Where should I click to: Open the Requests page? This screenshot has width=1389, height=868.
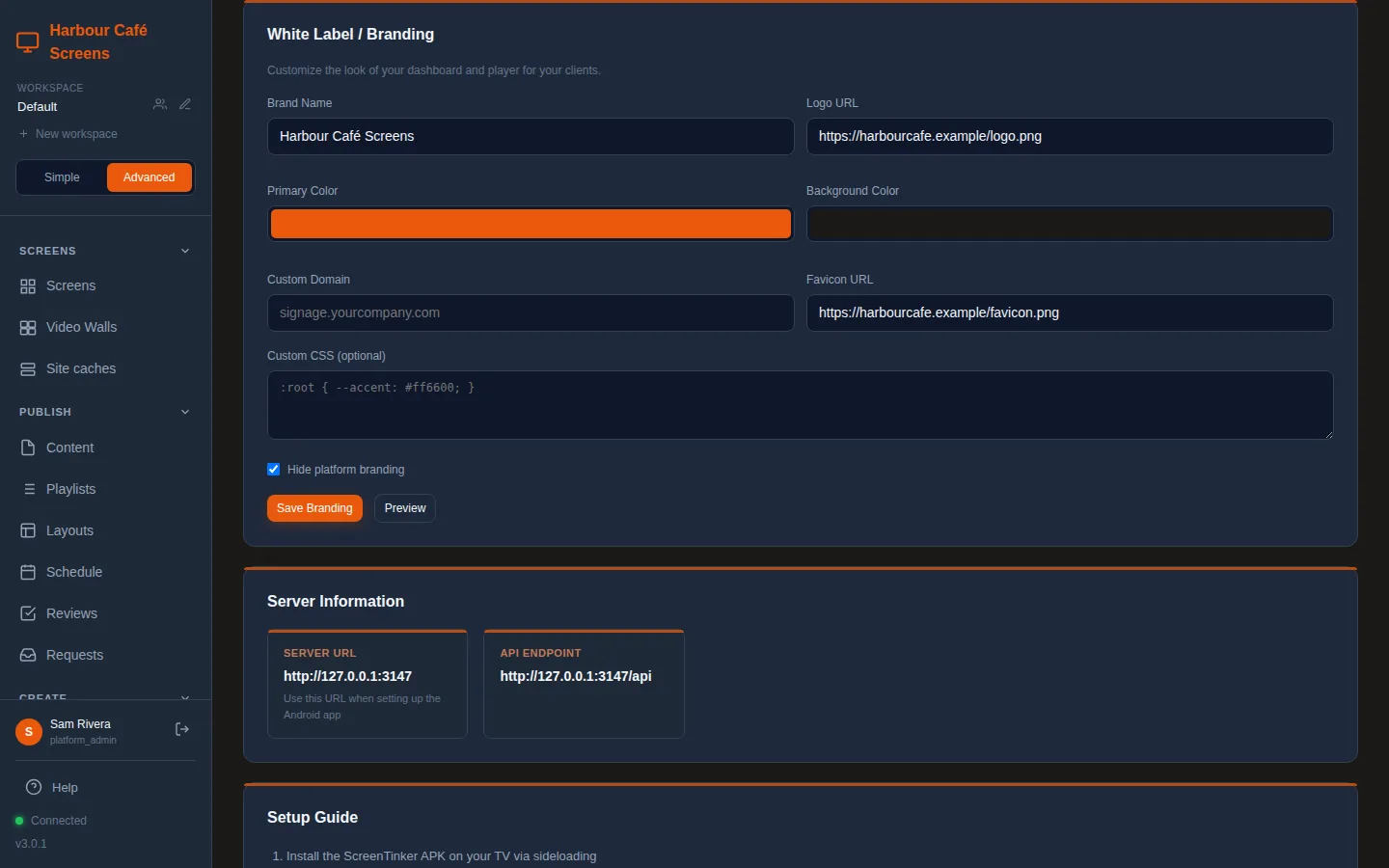point(106,655)
